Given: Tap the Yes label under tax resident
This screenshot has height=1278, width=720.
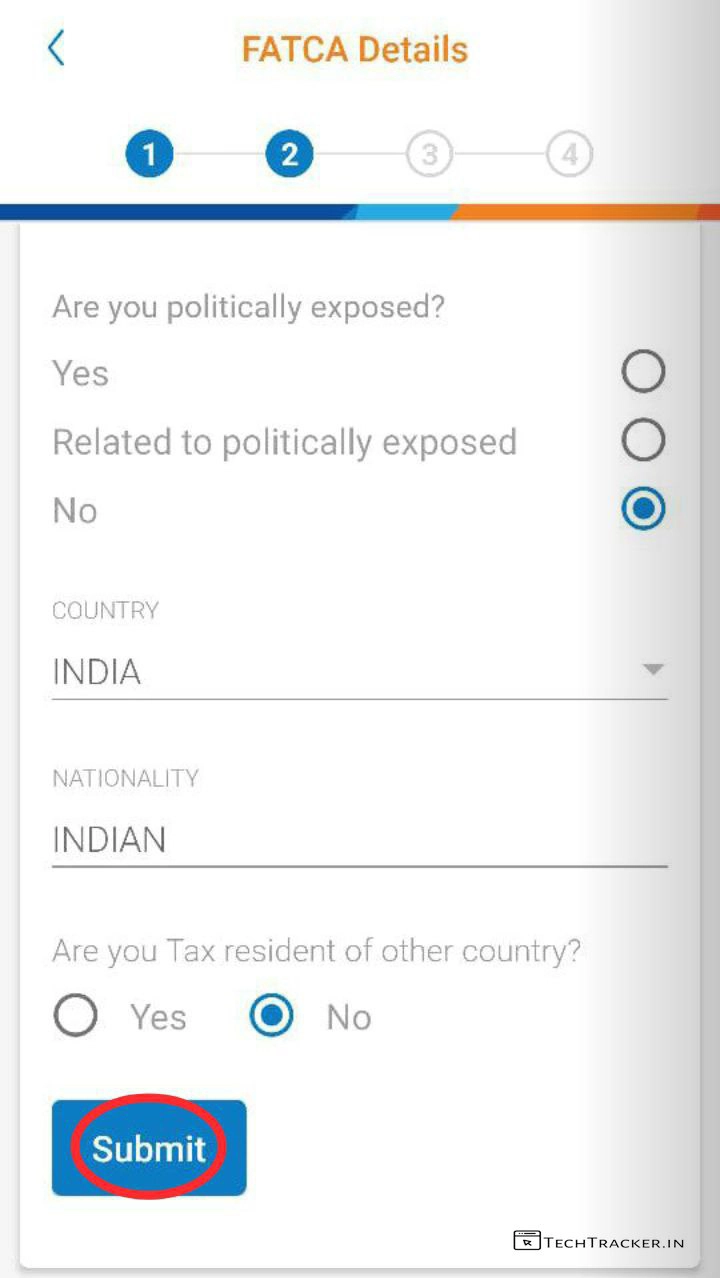Looking at the screenshot, I should click(x=158, y=1017).
